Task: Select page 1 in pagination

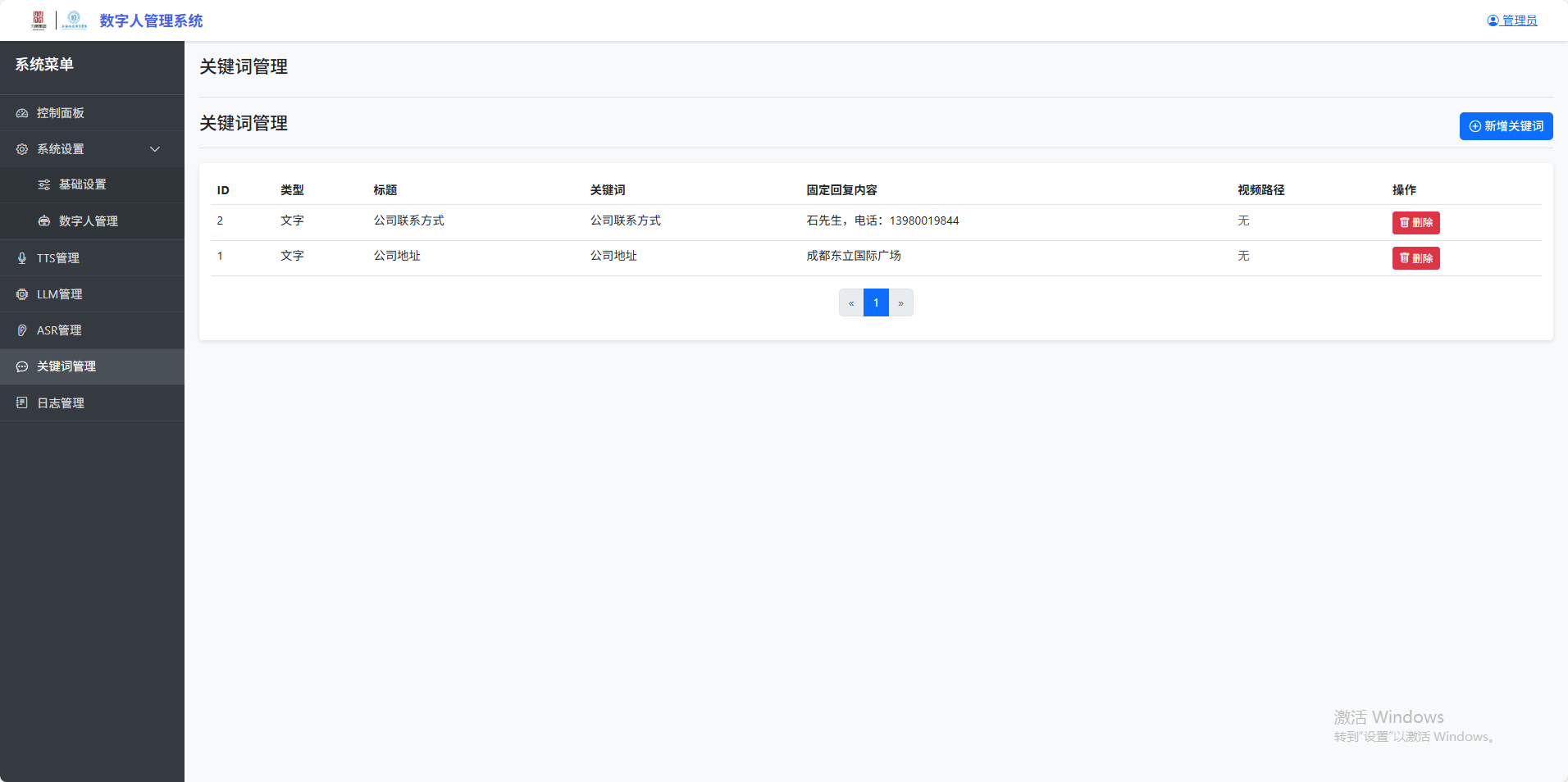Action: click(x=876, y=303)
